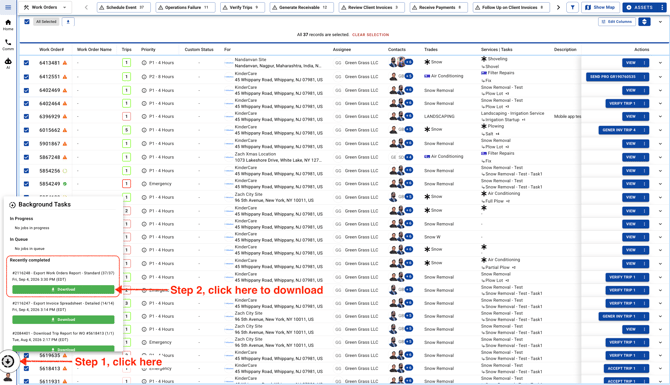Expand row 6396929 details chevron

[661, 116]
